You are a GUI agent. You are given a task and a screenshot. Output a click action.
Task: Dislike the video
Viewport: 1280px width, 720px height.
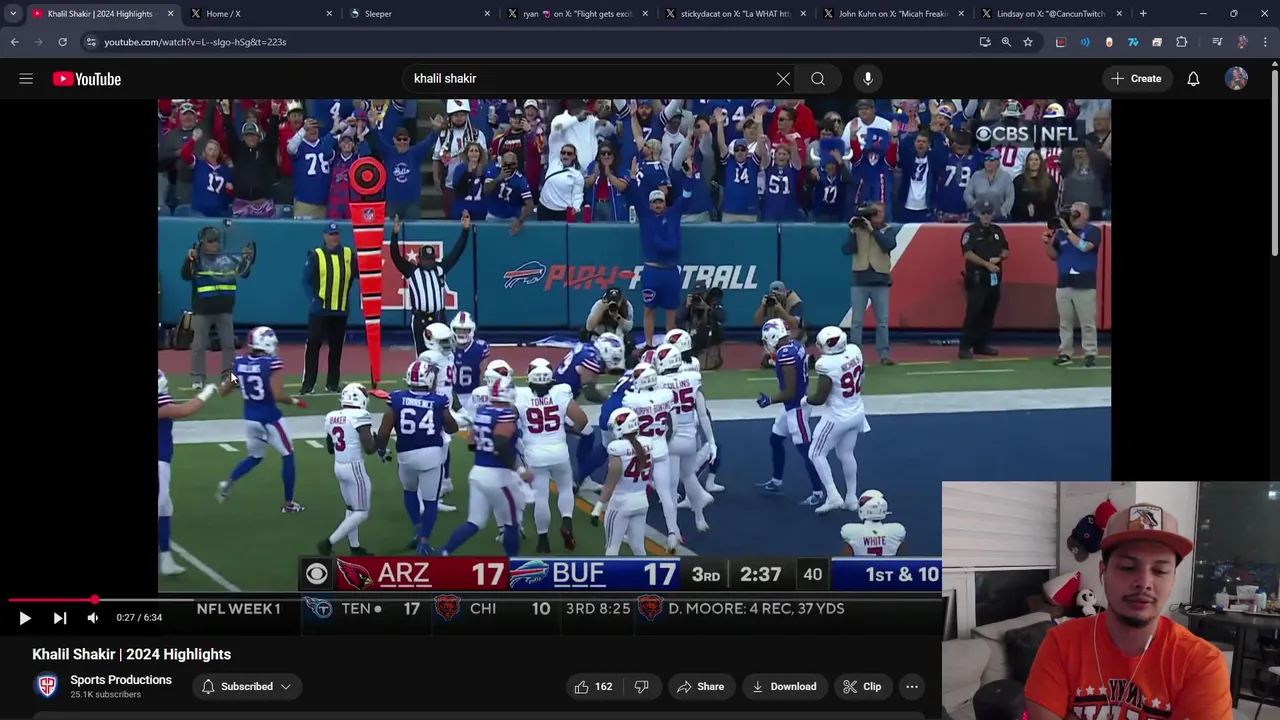pos(642,686)
